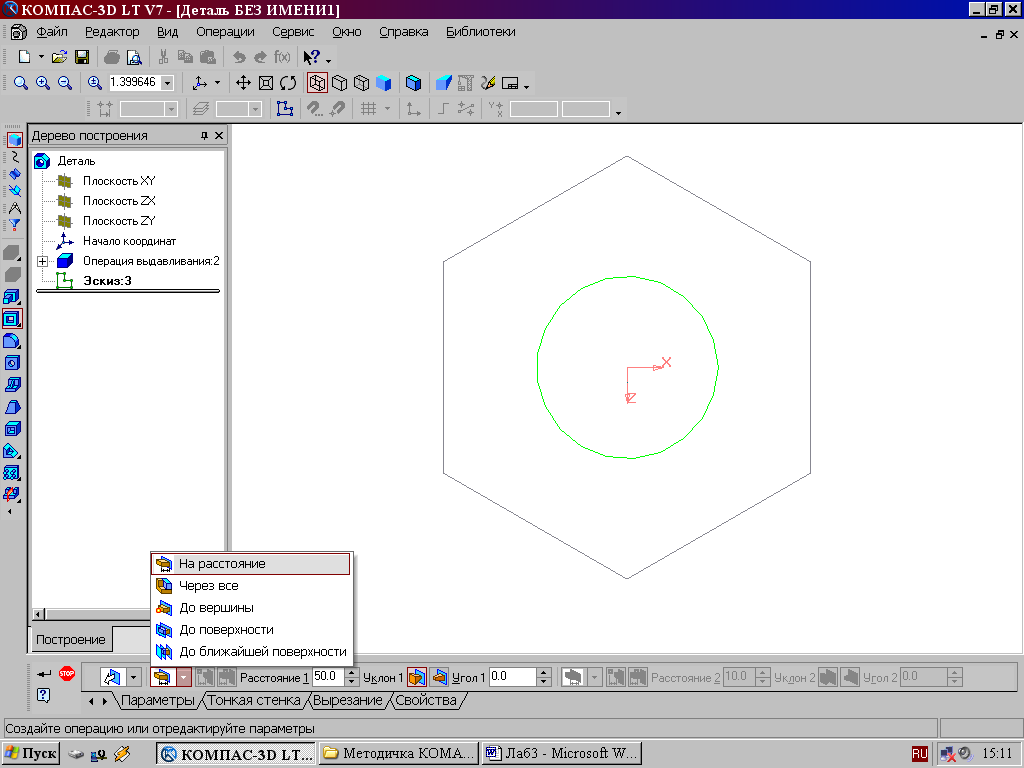Choose 'Через все' from the dropdown list

pyautogui.click(x=208, y=586)
